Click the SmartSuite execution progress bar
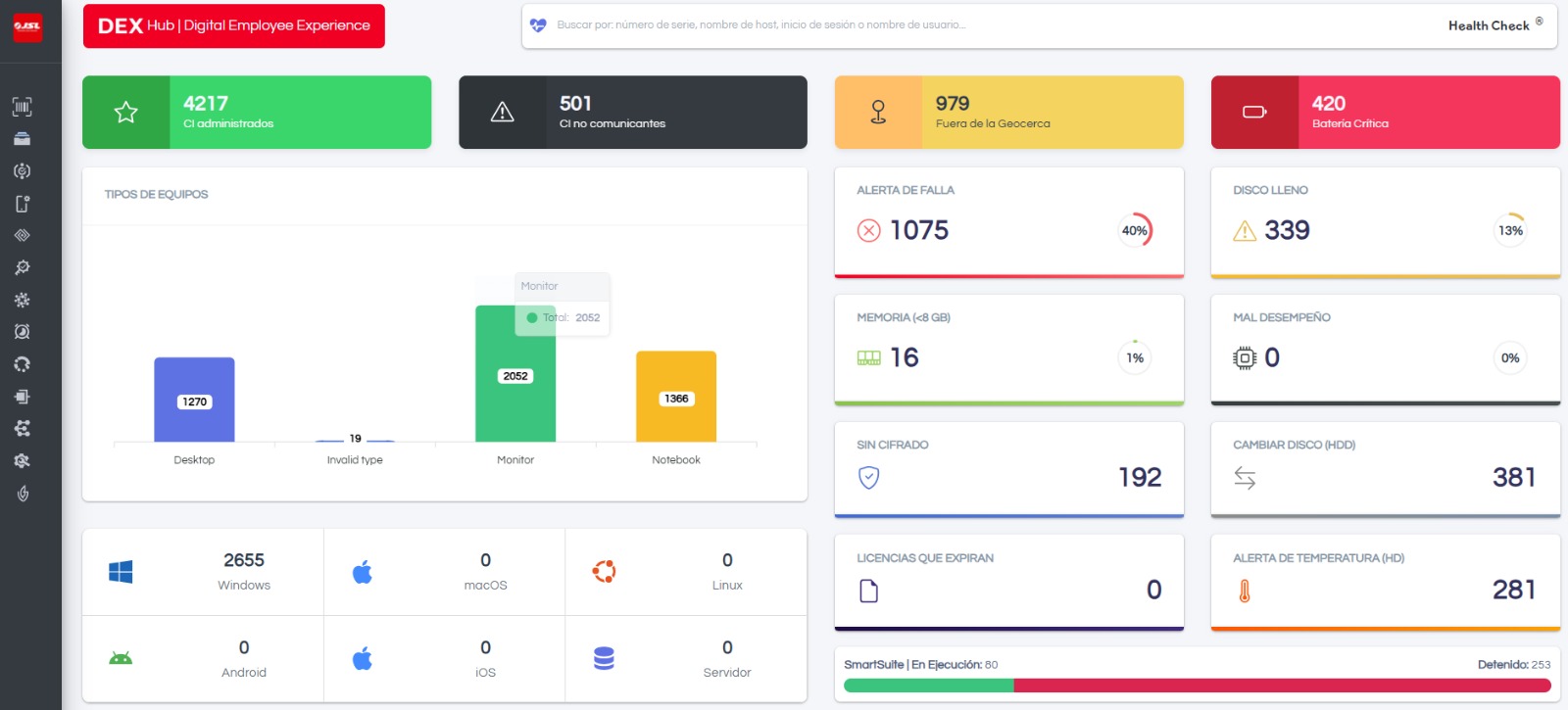1568x710 pixels. (x=1197, y=686)
